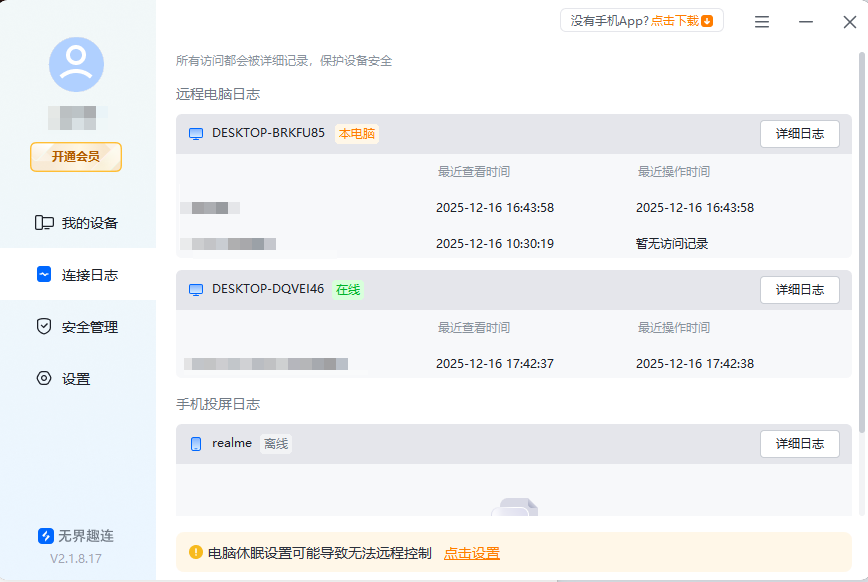
Task: Open 详细日志 for the realme phone
Action: 799,443
